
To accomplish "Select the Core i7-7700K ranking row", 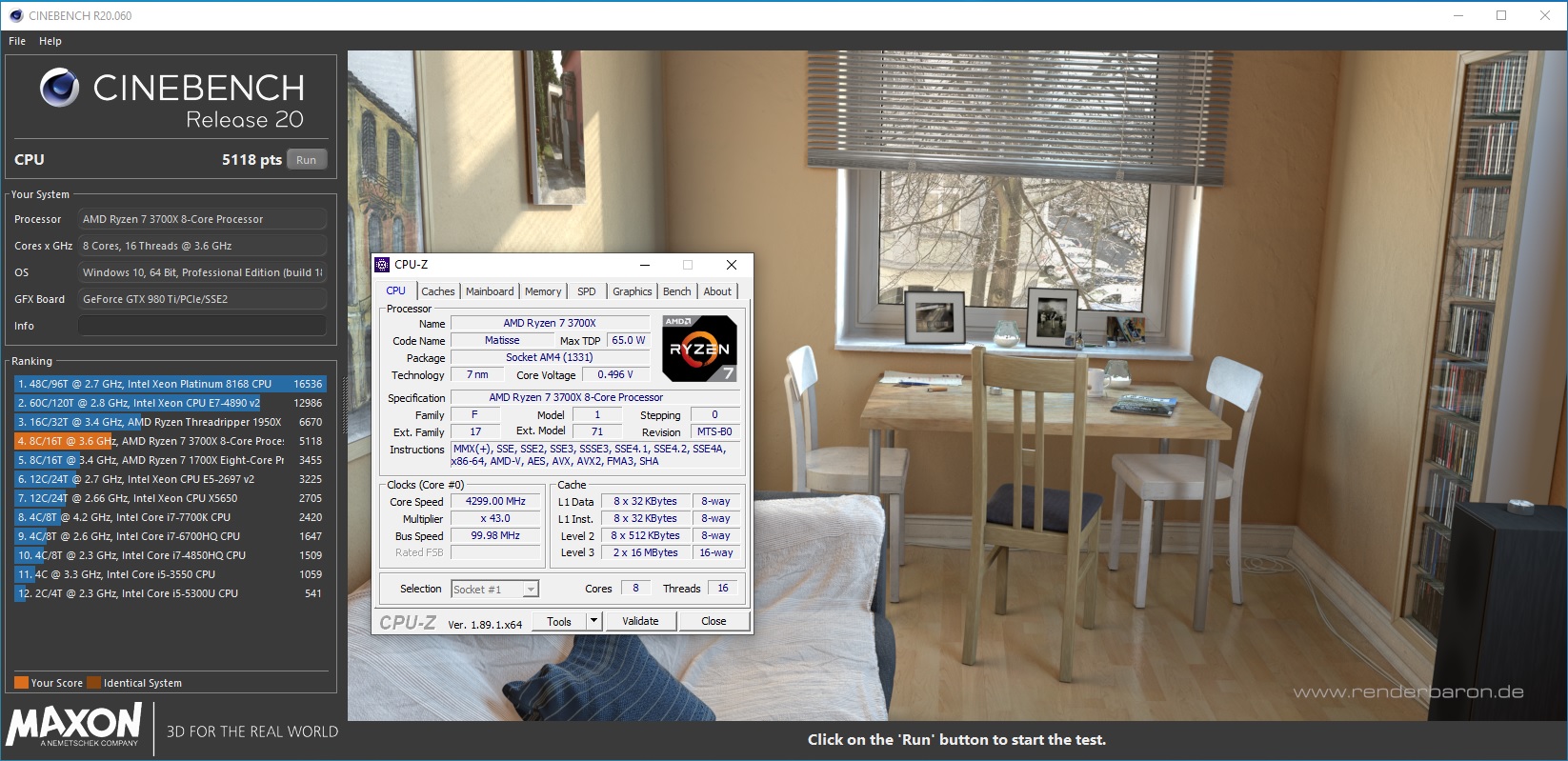I will 170,517.
